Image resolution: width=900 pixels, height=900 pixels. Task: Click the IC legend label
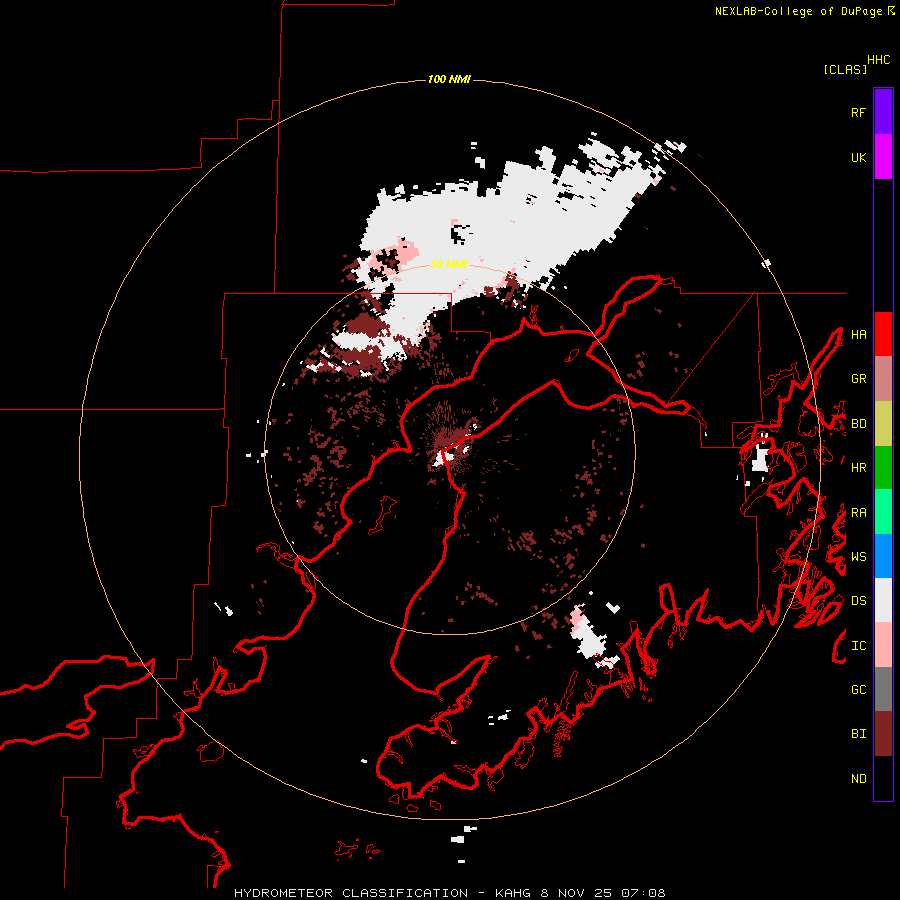[x=858, y=646]
